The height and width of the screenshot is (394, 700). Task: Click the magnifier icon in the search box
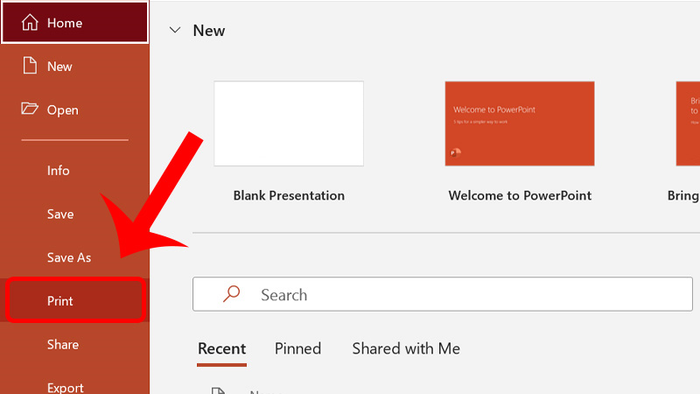pos(231,294)
